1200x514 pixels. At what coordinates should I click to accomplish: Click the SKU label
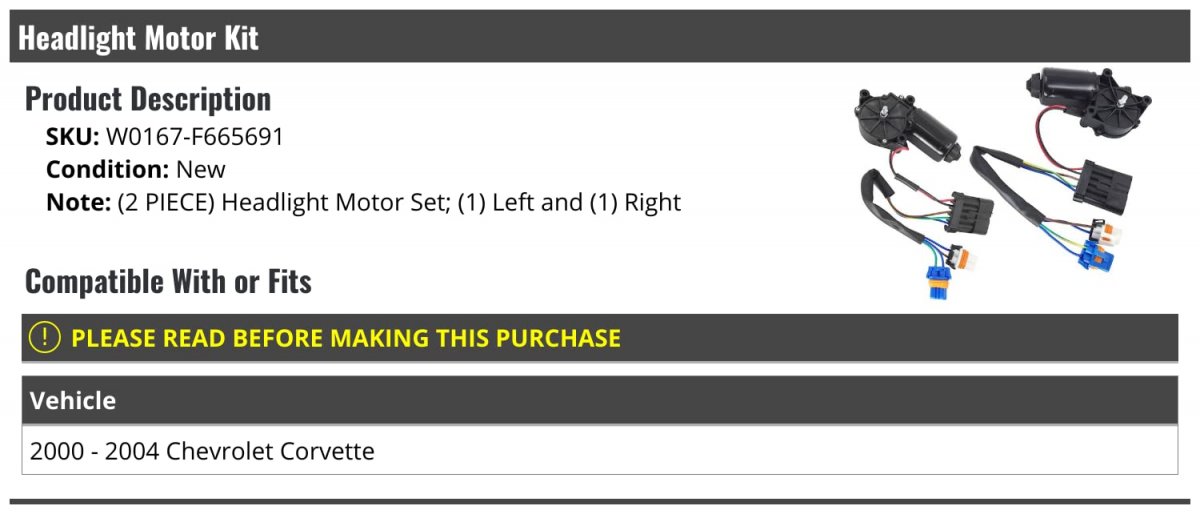tap(72, 137)
